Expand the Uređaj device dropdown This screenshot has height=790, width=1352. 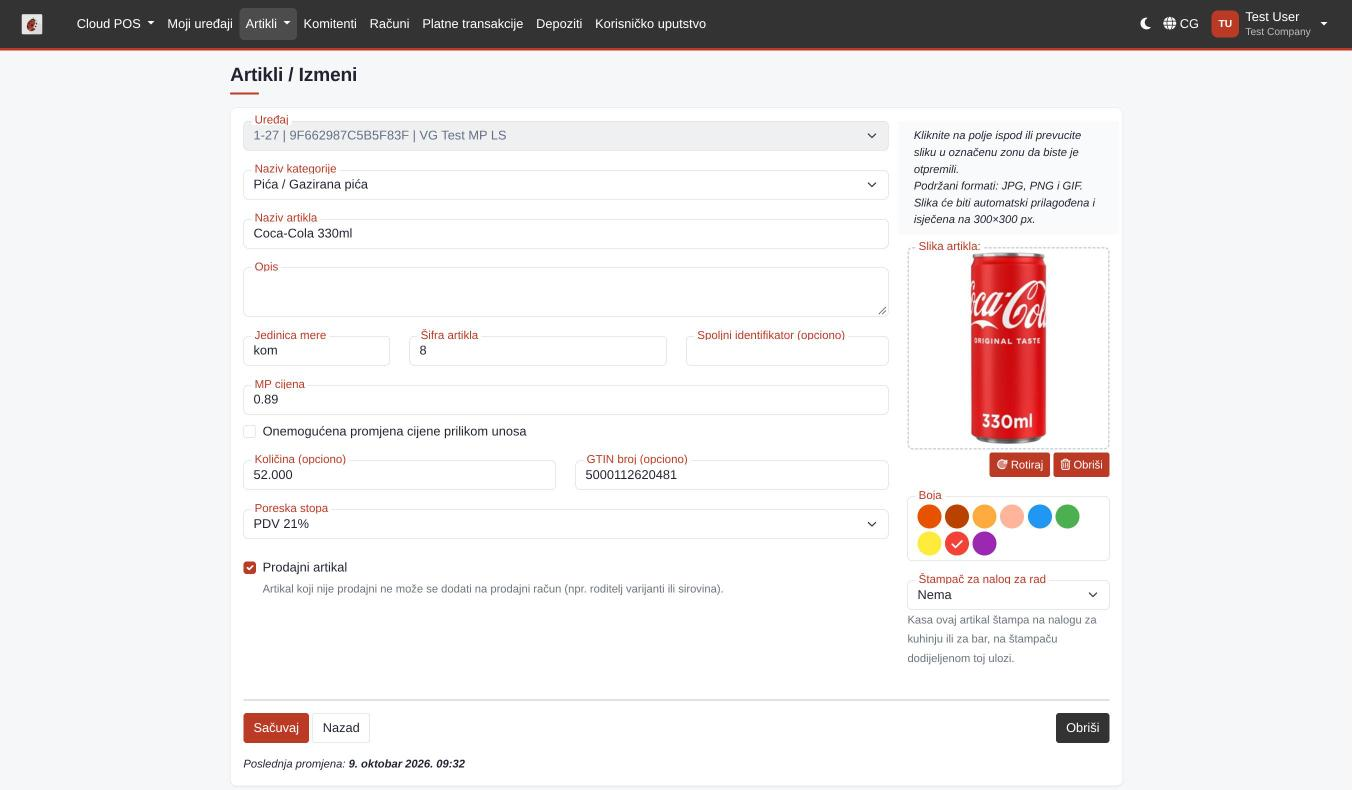pyautogui.click(x=566, y=136)
